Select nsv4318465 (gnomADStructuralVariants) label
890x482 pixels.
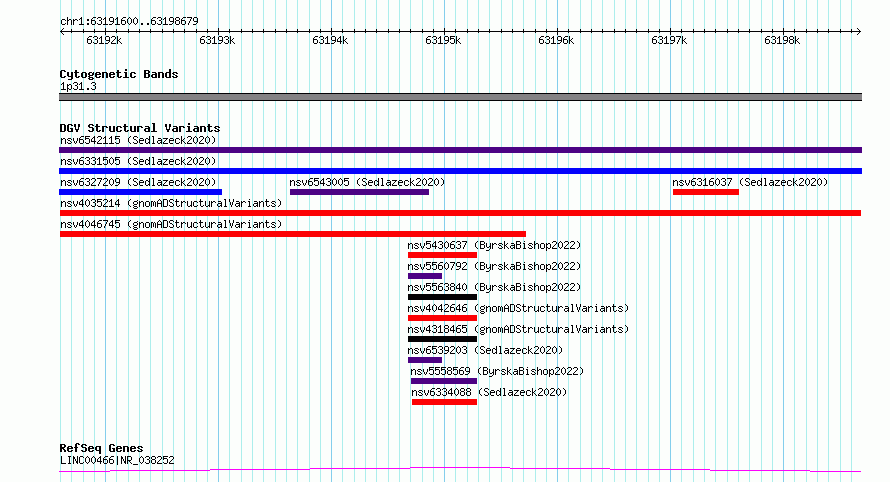tap(518, 329)
